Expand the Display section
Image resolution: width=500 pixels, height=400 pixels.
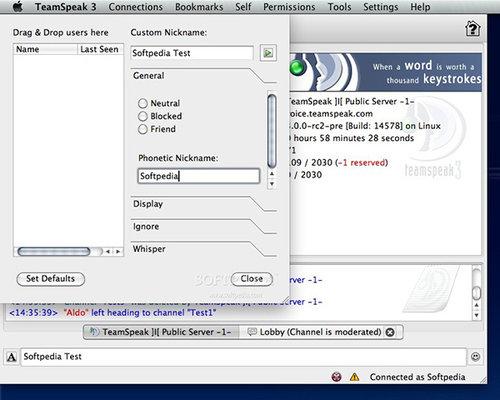(203, 204)
